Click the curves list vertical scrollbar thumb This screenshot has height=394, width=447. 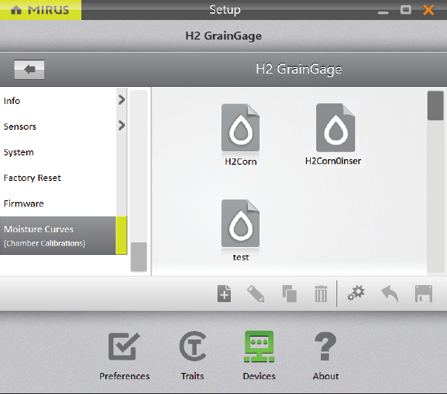click(x=435, y=106)
